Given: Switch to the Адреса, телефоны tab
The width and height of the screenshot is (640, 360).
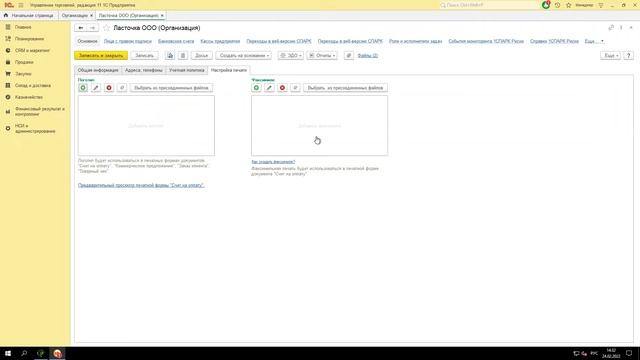Looking at the screenshot, I should tap(144, 70).
